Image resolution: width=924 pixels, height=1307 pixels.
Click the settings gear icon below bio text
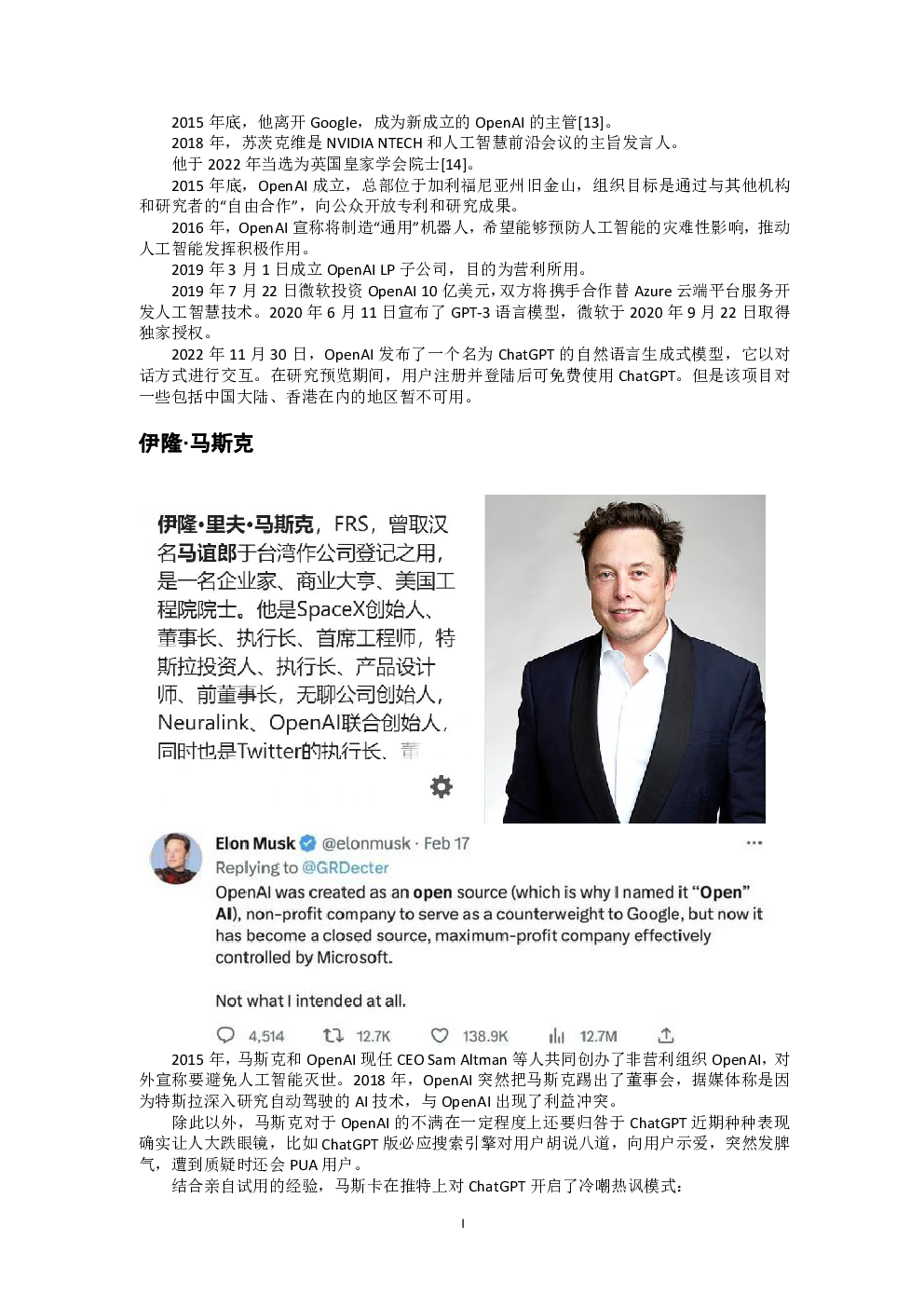442,786
